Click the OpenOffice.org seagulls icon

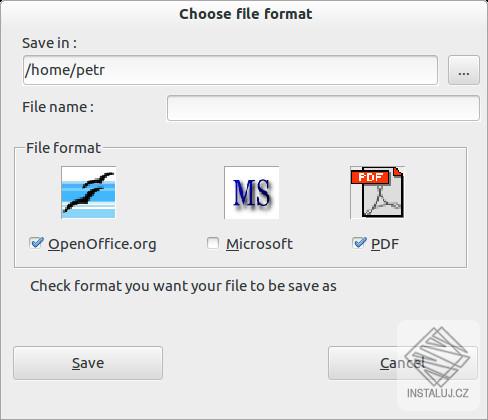[89, 193]
